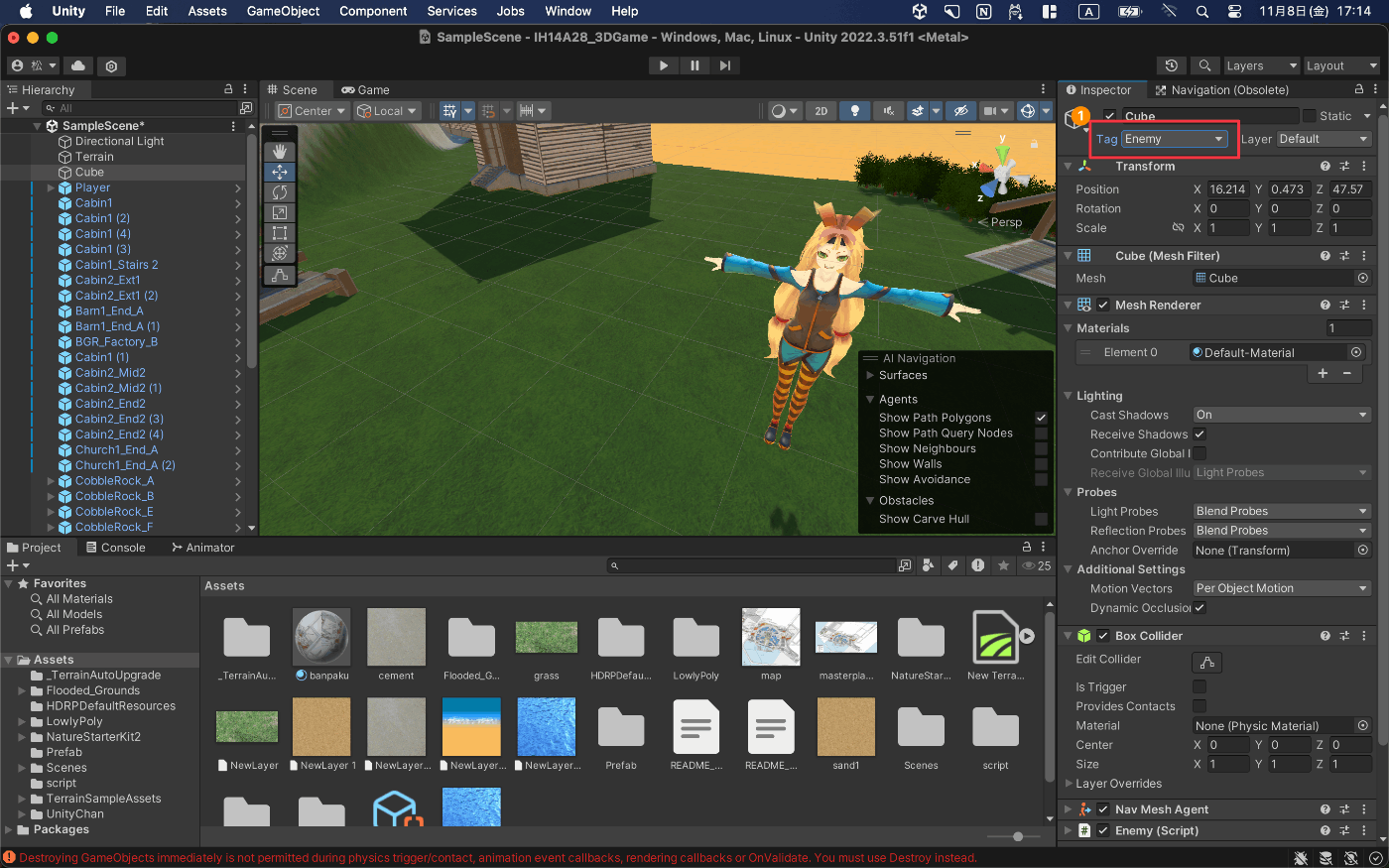
Task: Click the Edit Collider button icon
Action: (1206, 662)
